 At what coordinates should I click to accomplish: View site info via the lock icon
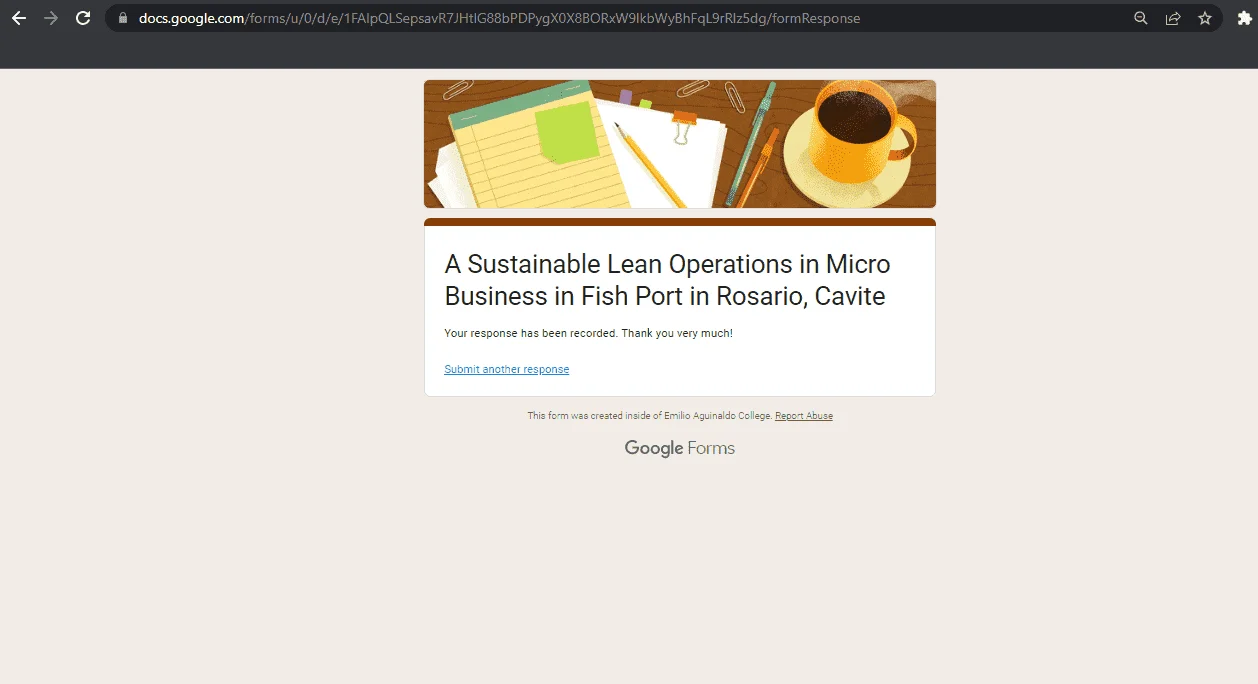coord(124,18)
